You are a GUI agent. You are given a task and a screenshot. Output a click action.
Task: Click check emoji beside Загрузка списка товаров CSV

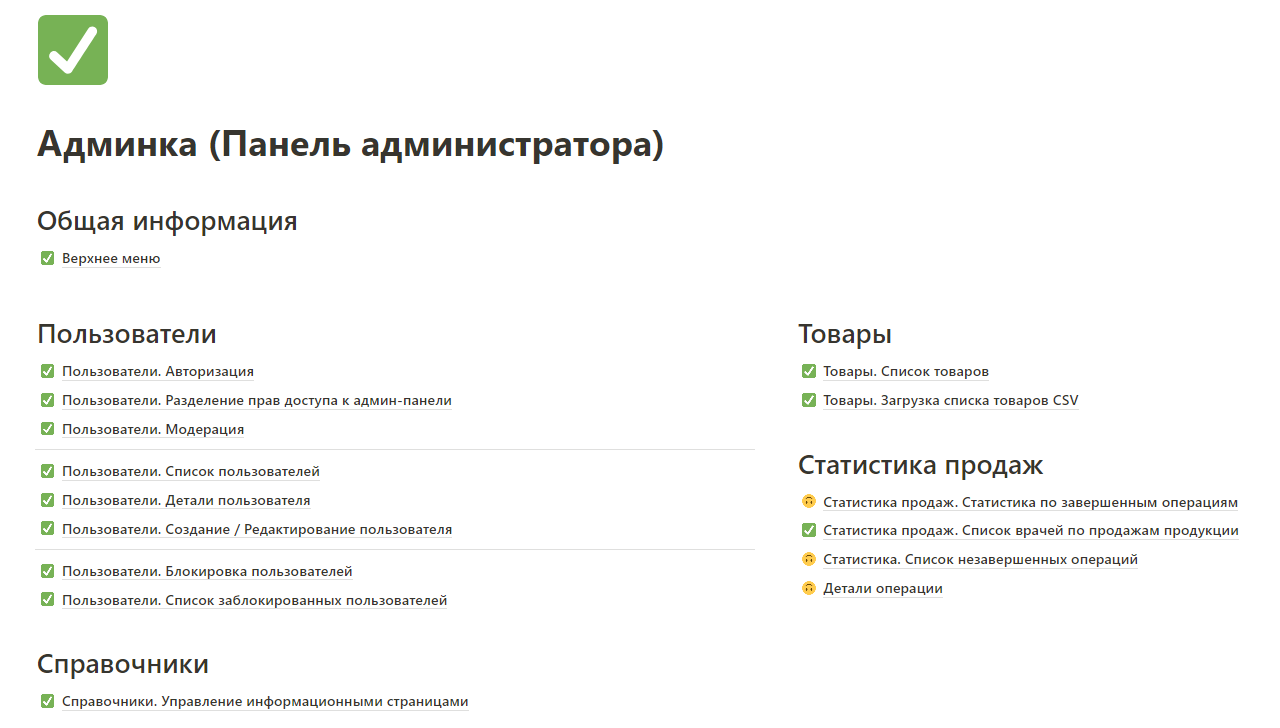(x=809, y=400)
